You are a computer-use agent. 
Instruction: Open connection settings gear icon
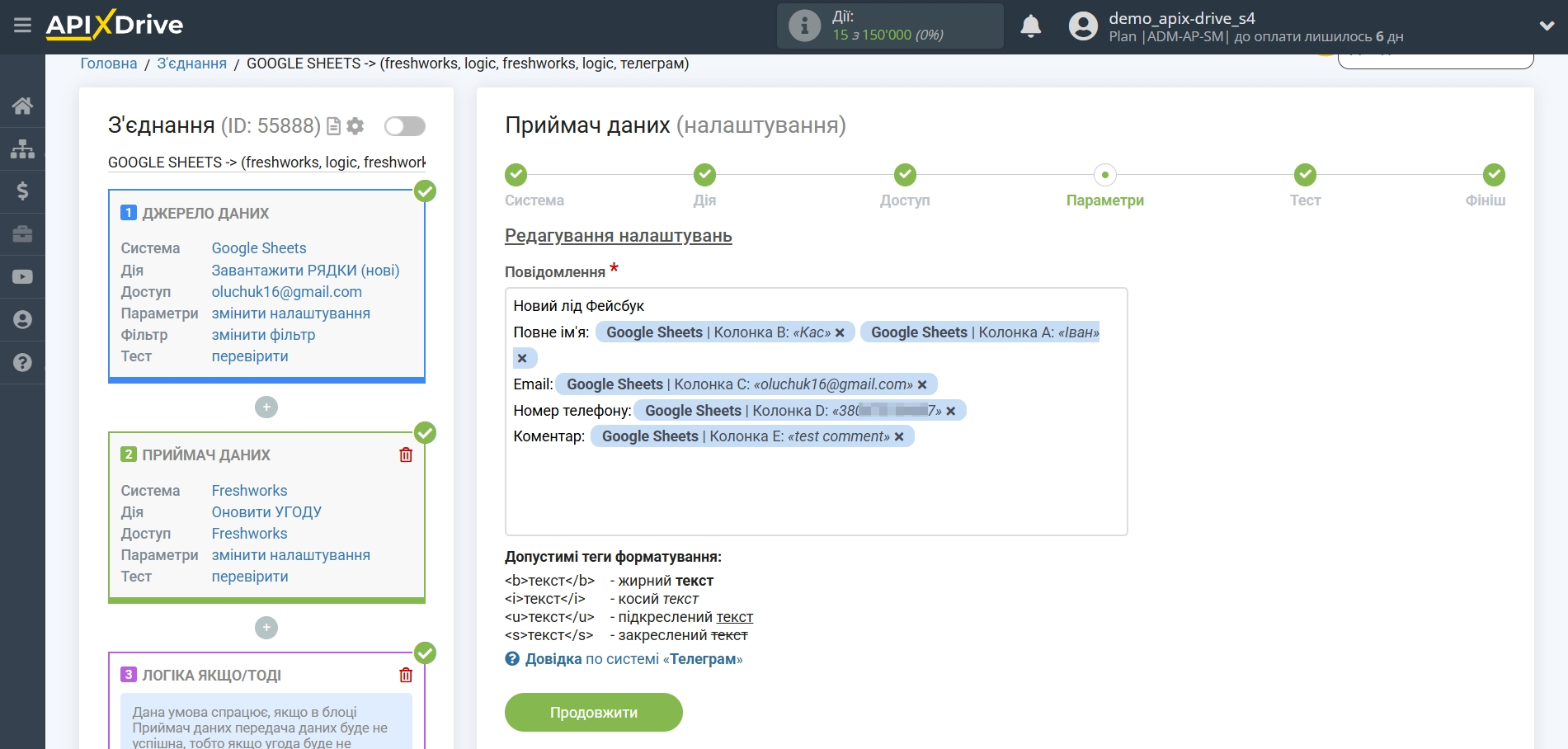coord(356,126)
